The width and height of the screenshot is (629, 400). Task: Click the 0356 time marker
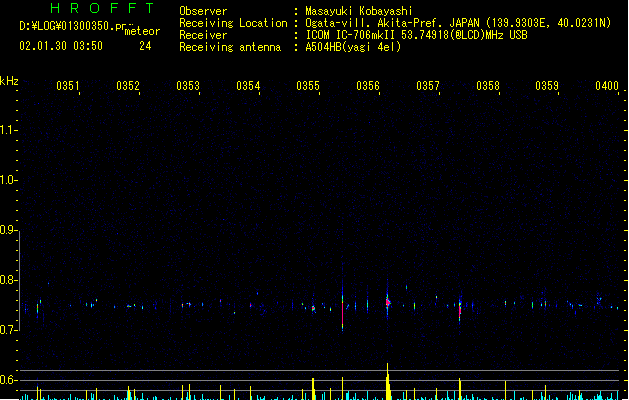(368, 86)
